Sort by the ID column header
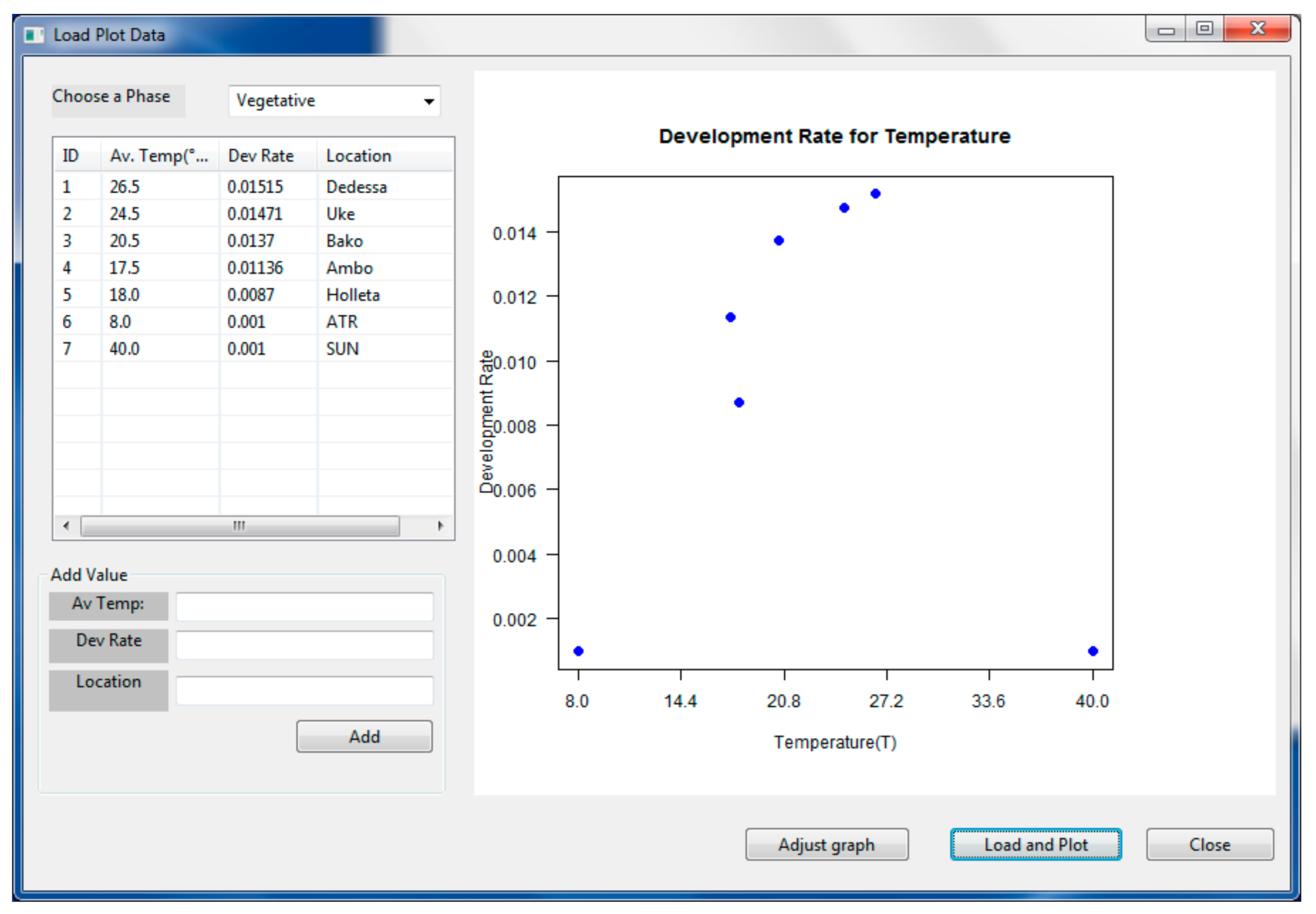1316x914 pixels. point(77,156)
